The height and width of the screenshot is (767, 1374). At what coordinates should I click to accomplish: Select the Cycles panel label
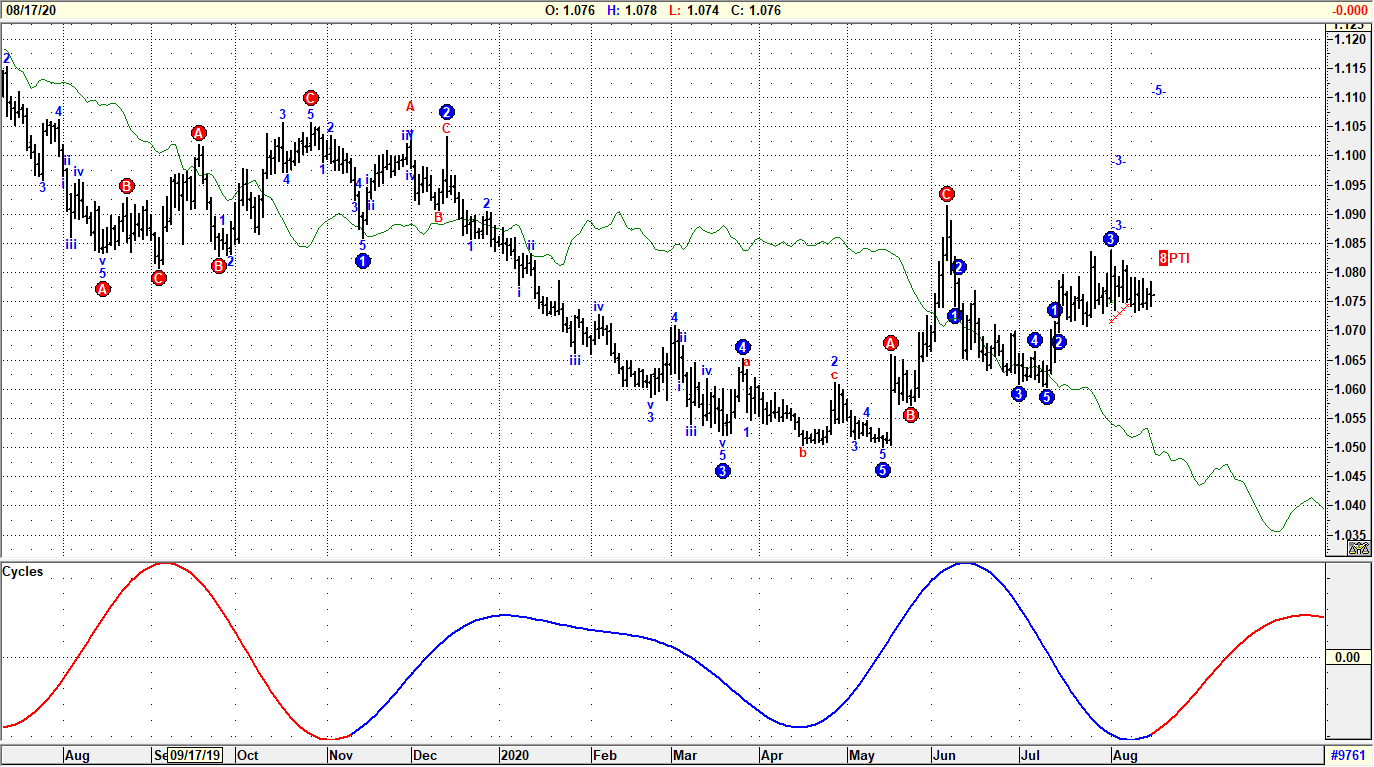24,570
